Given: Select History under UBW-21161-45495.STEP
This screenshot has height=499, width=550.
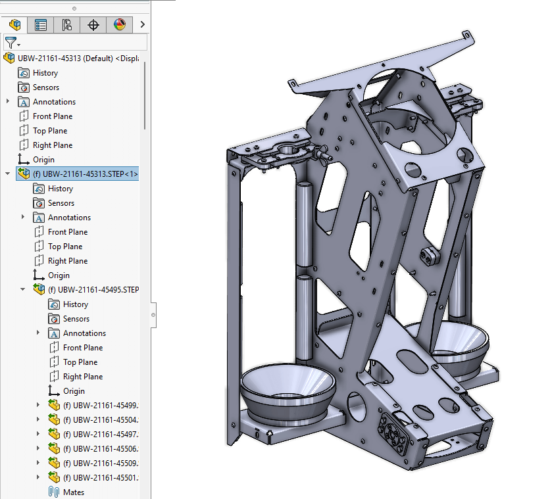Looking at the screenshot, I should coord(68,304).
